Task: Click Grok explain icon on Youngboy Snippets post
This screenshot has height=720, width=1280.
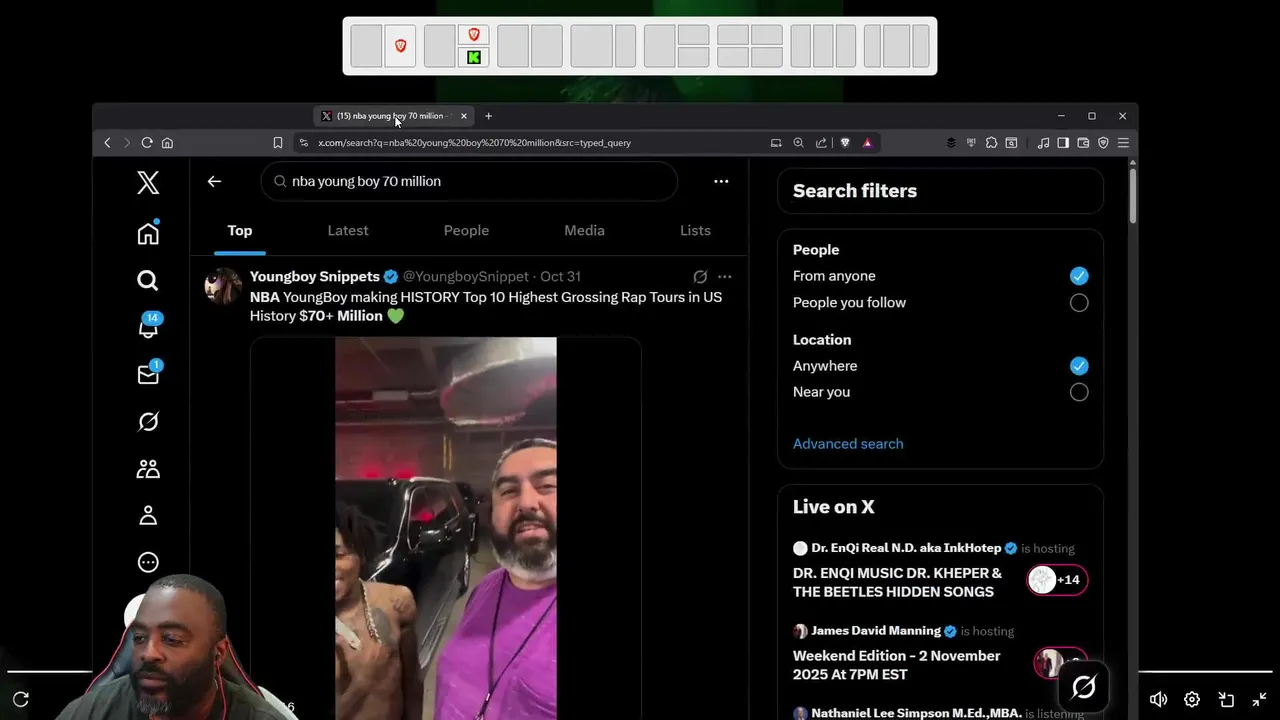Action: (x=700, y=276)
